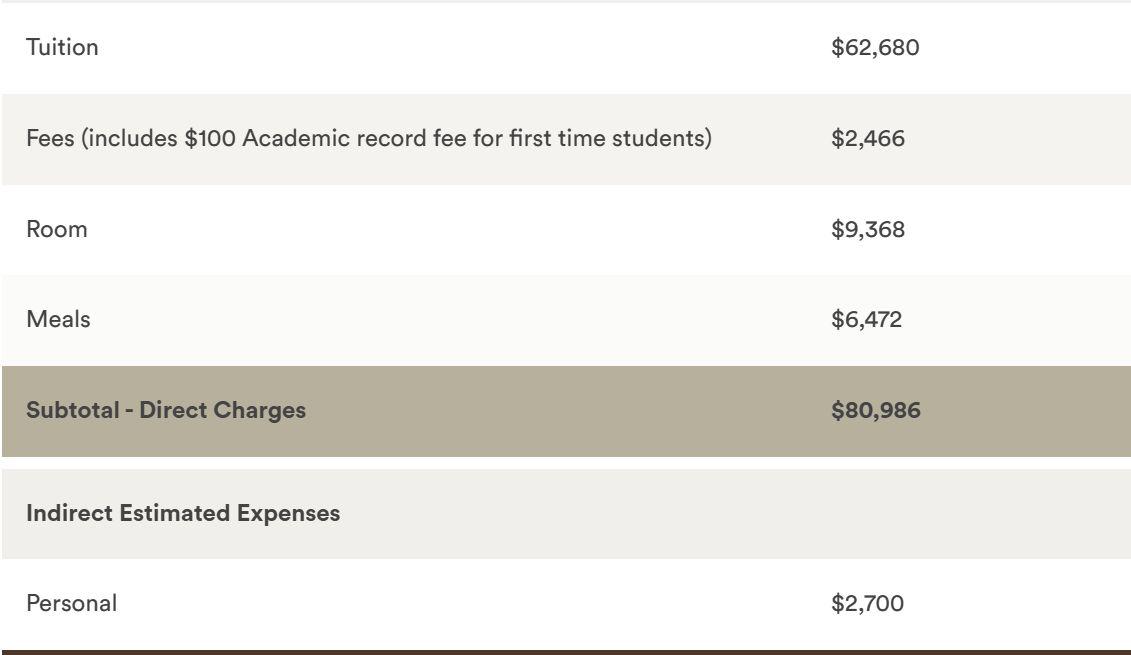Click blank space in Indirect Expenses row
This screenshot has height=655, width=1131.
[x=721, y=514]
